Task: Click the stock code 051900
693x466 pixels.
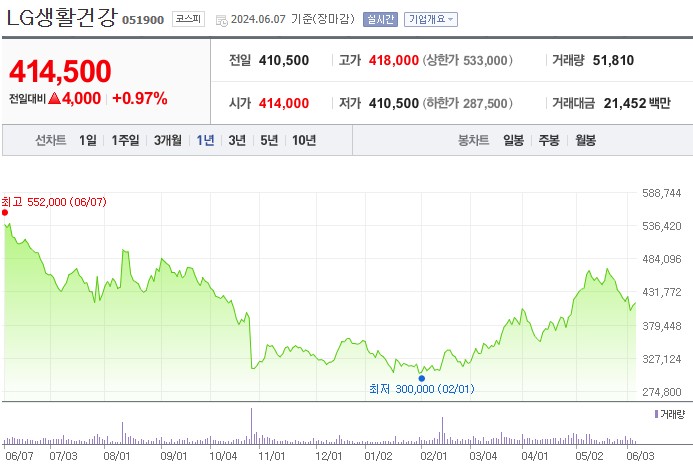Action: (143, 20)
